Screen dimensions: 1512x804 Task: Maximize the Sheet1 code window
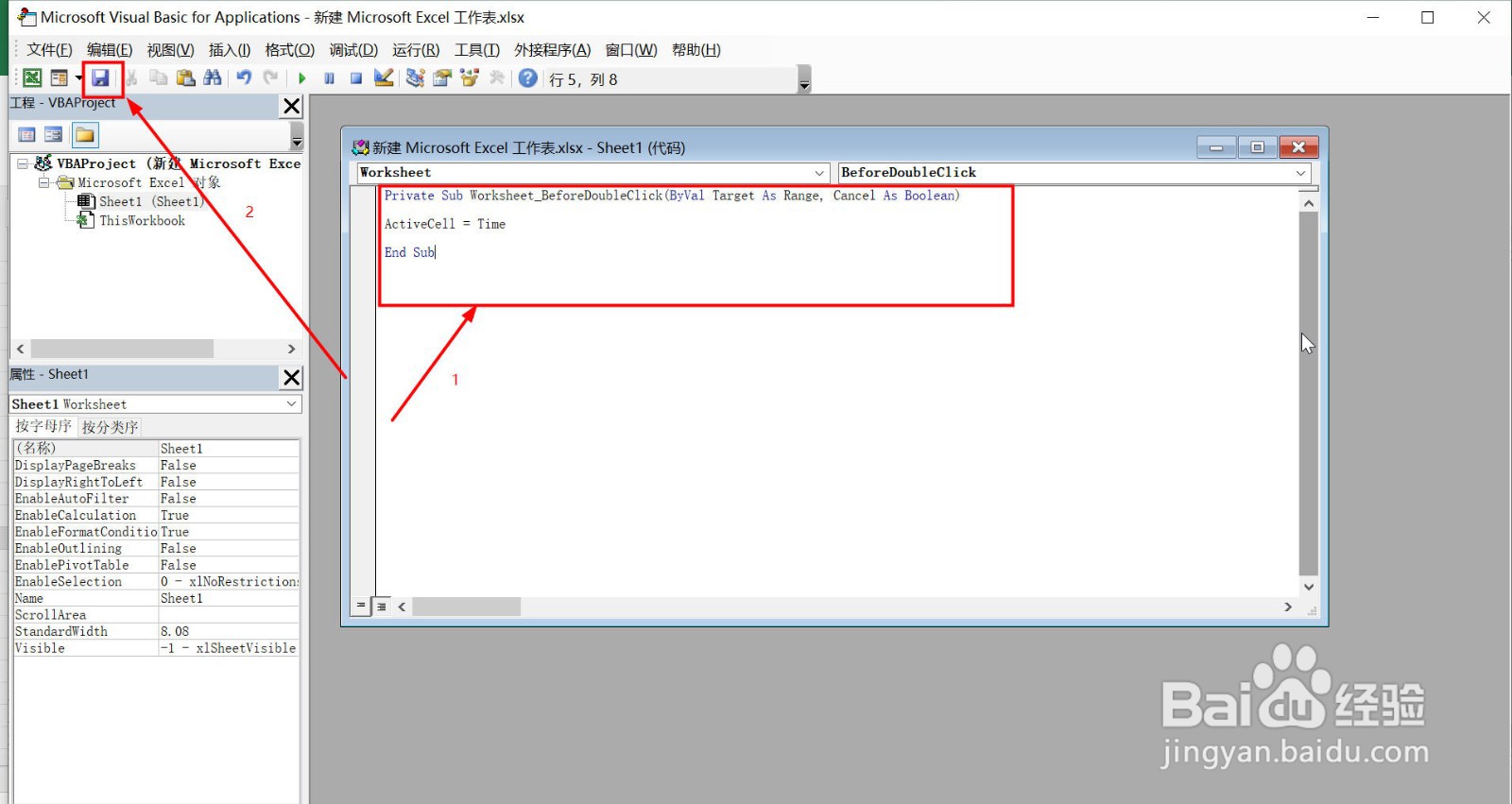(1258, 147)
